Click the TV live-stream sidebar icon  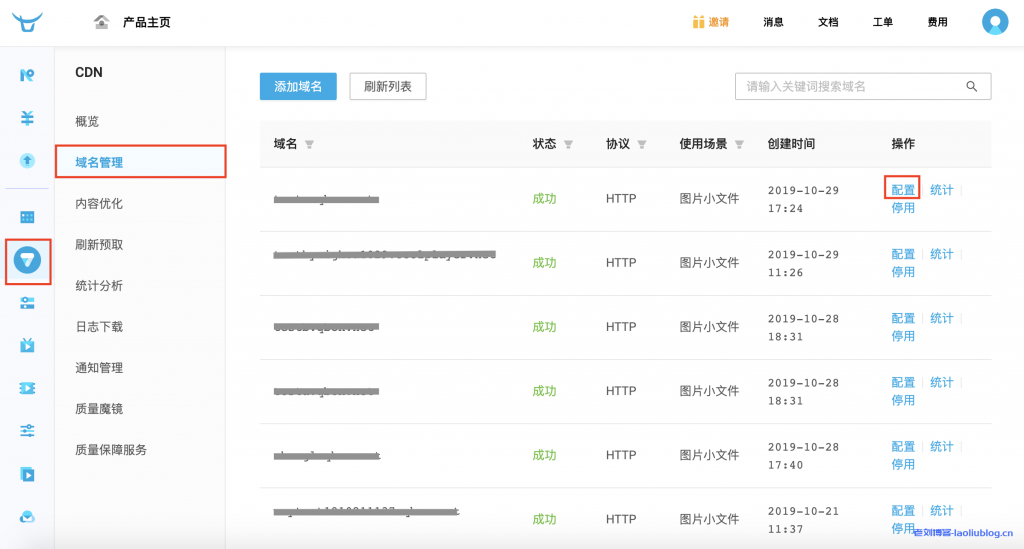tap(27, 345)
